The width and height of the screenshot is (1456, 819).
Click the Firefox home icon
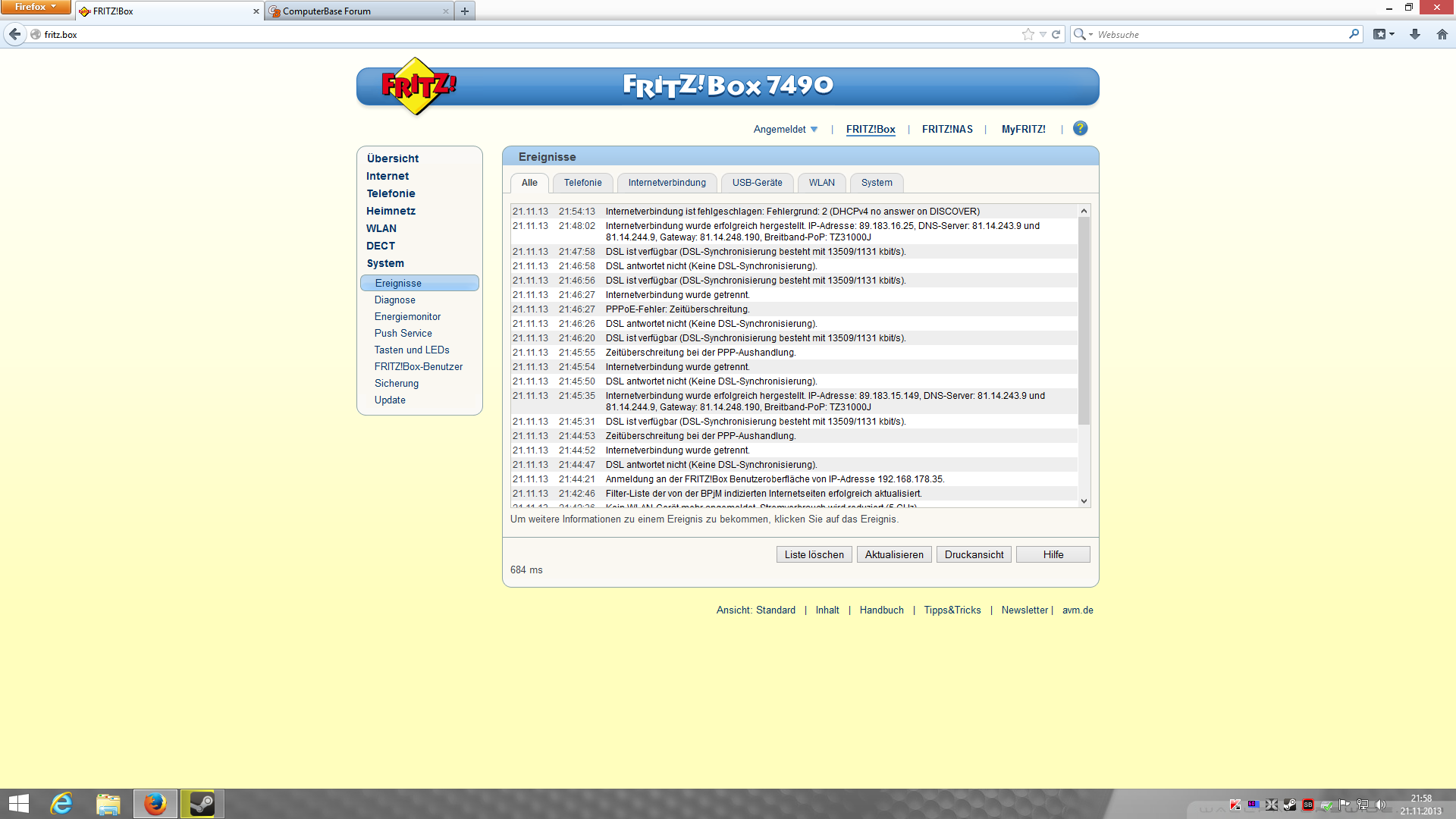click(x=1442, y=34)
